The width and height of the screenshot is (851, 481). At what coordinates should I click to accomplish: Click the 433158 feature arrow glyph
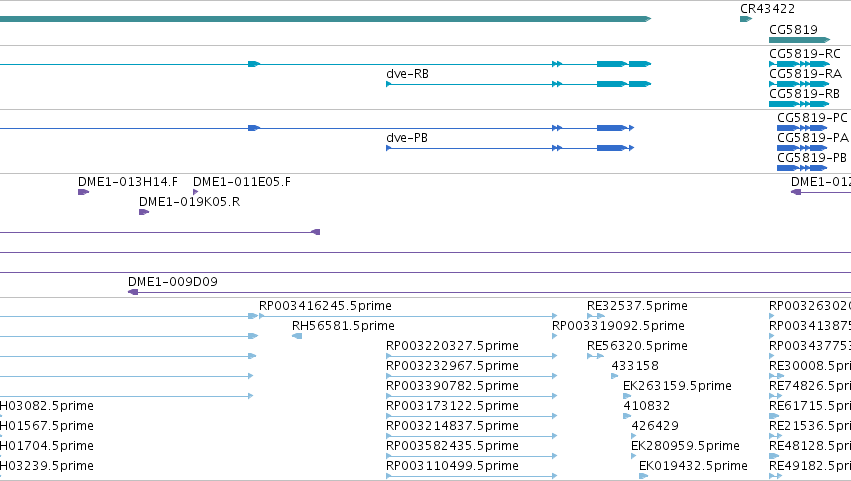pyautogui.click(x=615, y=376)
